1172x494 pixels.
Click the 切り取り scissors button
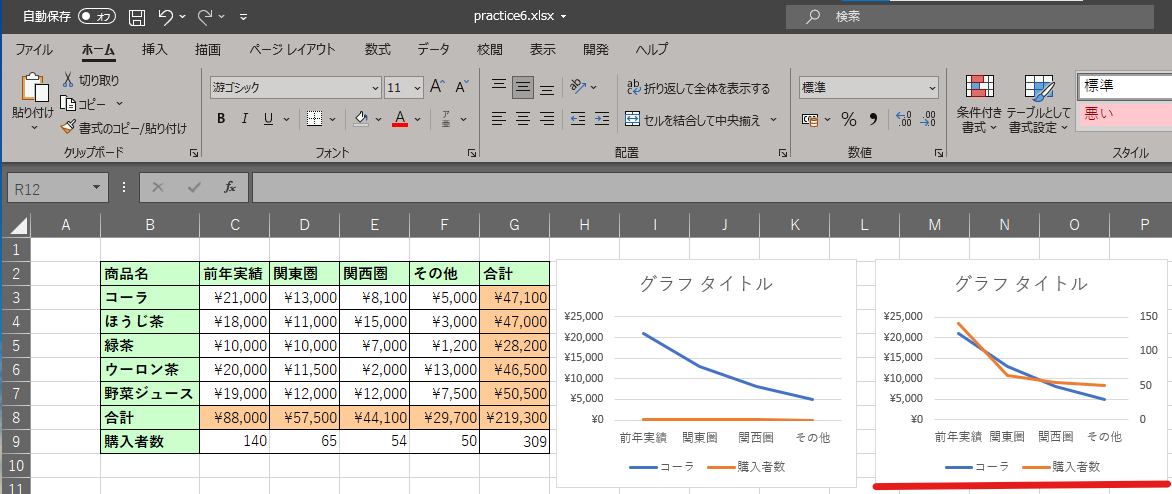(90, 80)
